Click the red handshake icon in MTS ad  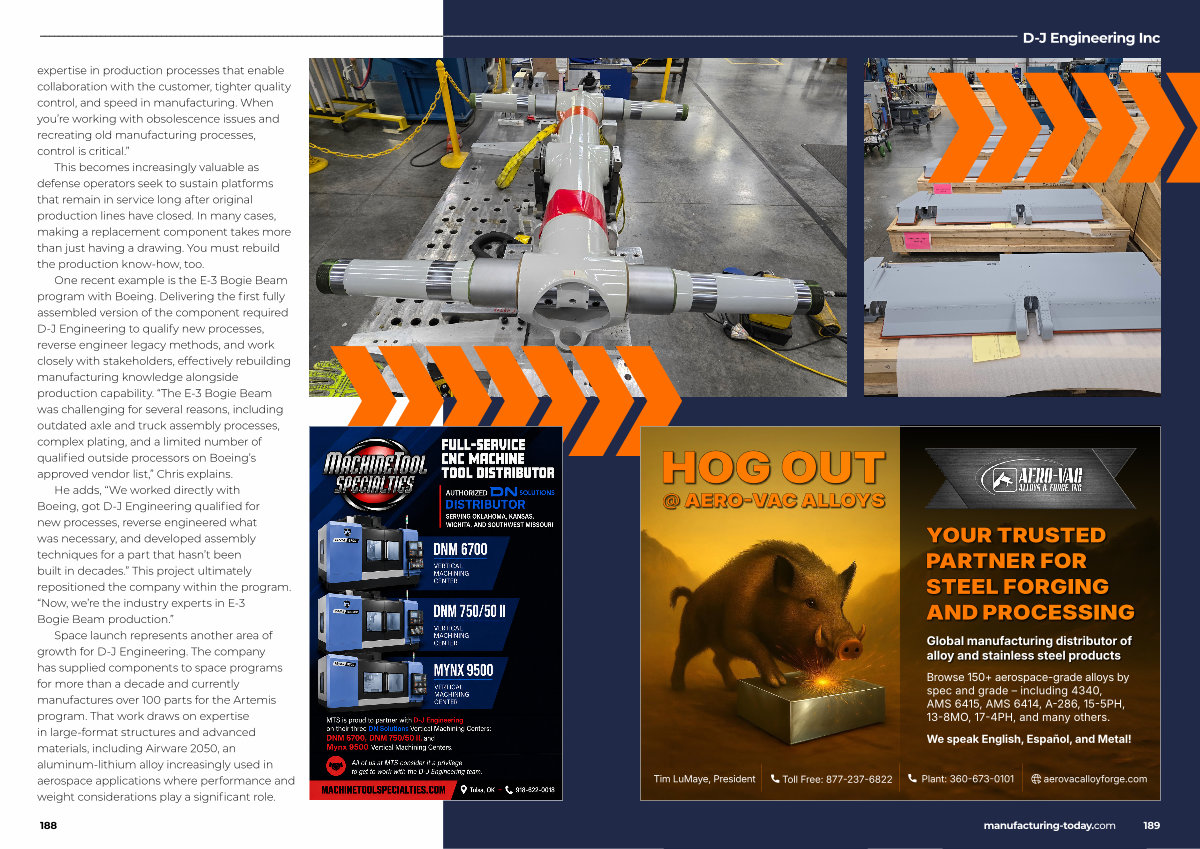click(x=338, y=767)
